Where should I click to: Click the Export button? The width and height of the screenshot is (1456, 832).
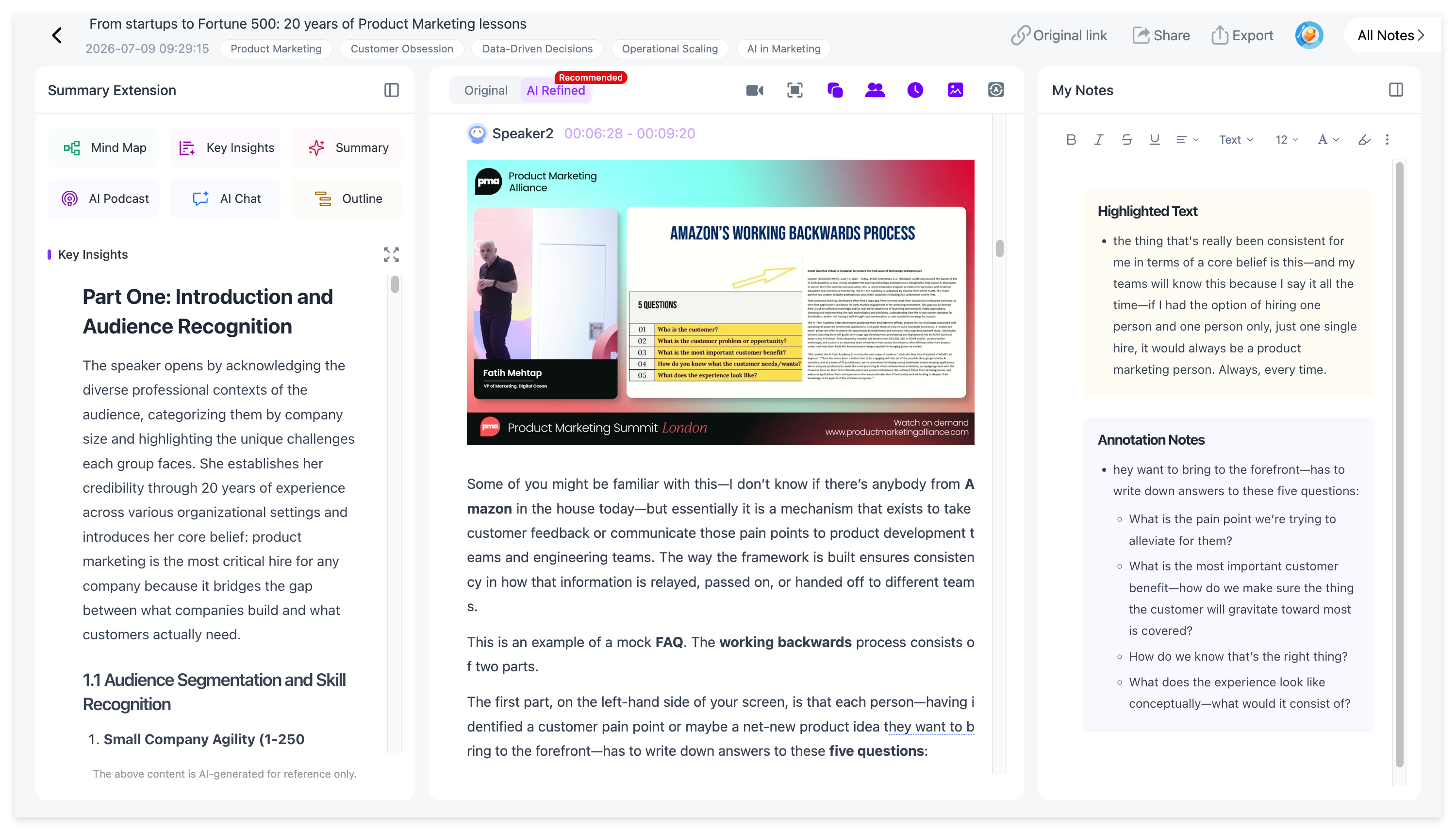point(1242,35)
